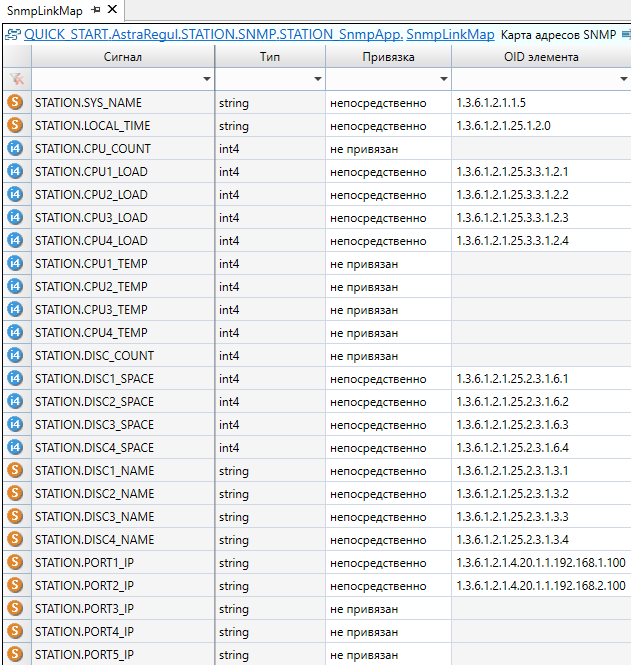Sort by the Сигнал column header
This screenshot has height=665, width=631.
coord(123,57)
